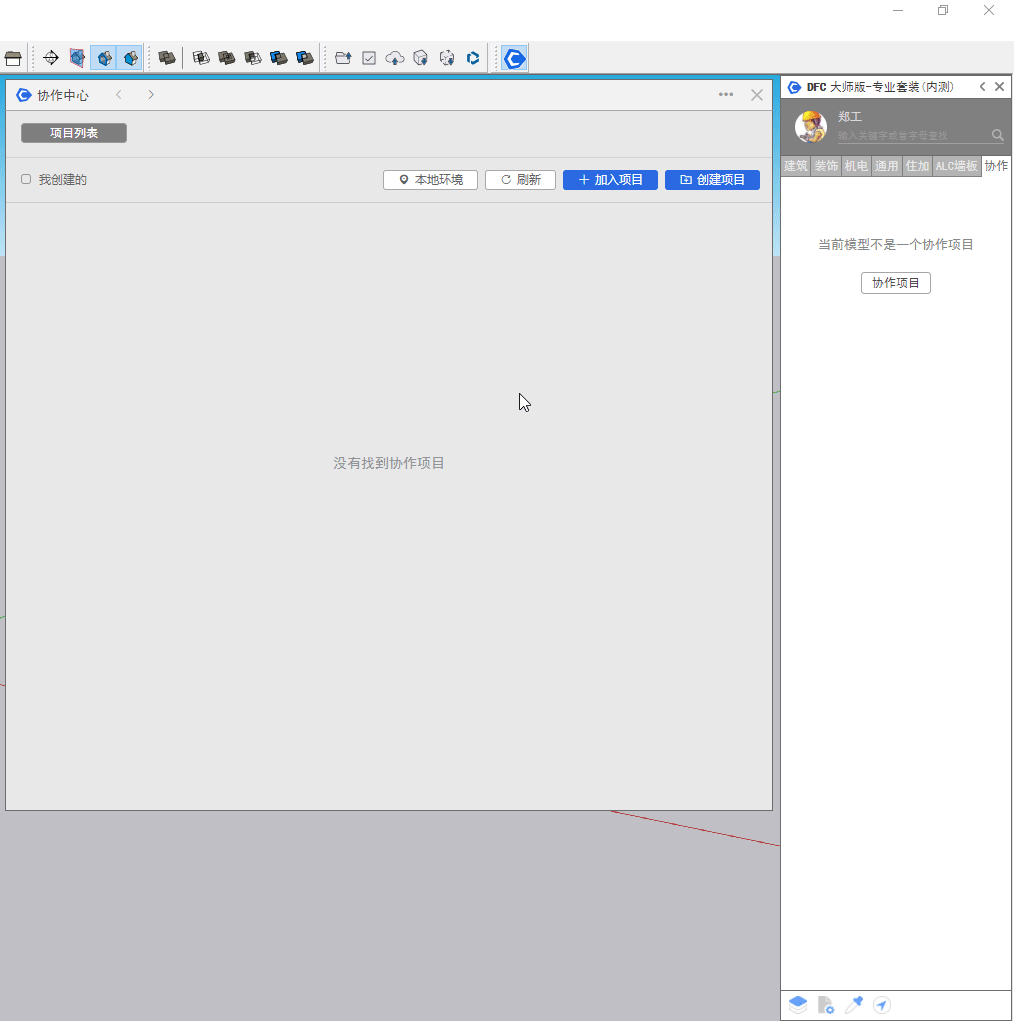Click the orbit target toolbar icon
This screenshot has height=1021, width=1014.
pos(51,58)
